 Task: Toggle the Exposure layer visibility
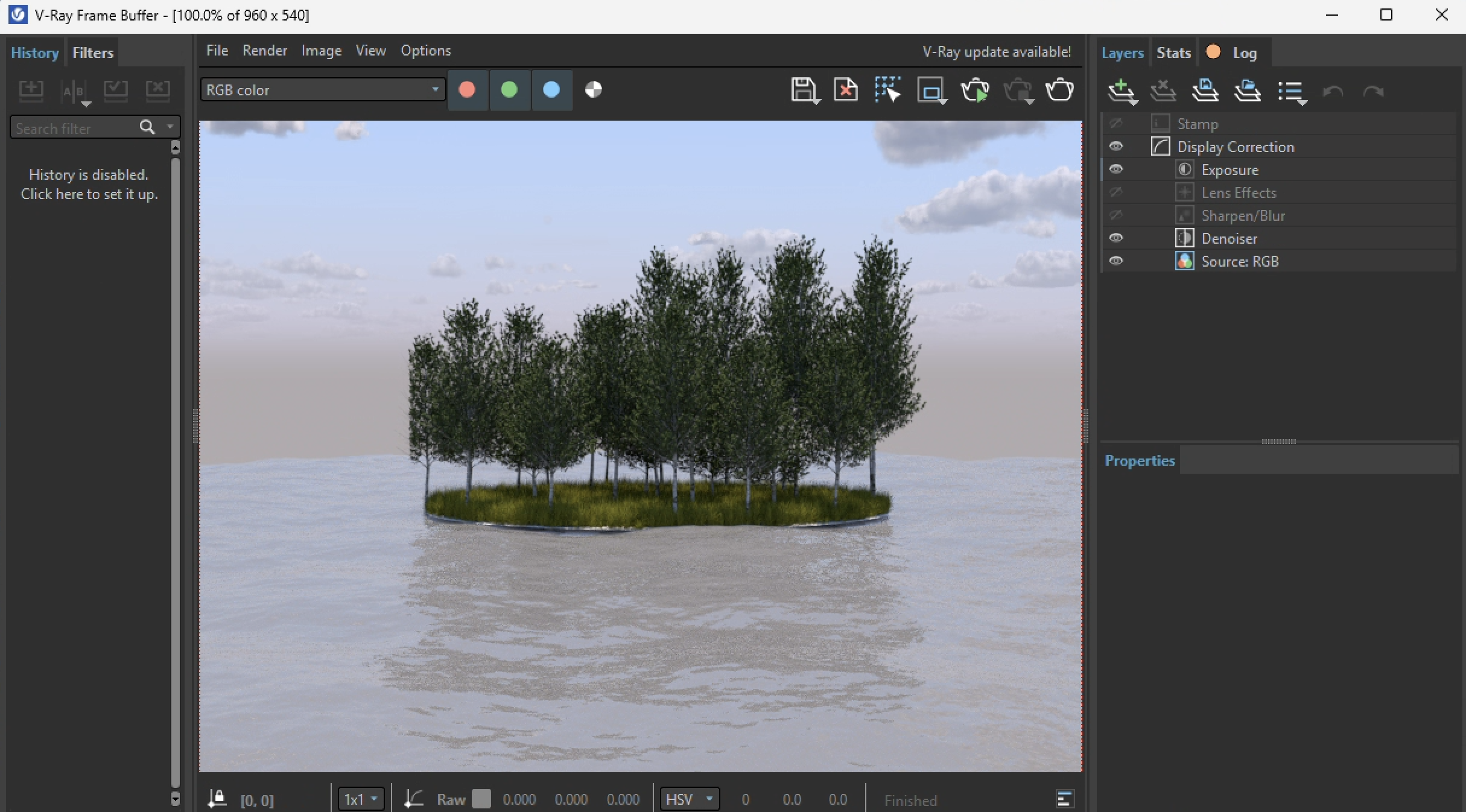[x=1116, y=170]
